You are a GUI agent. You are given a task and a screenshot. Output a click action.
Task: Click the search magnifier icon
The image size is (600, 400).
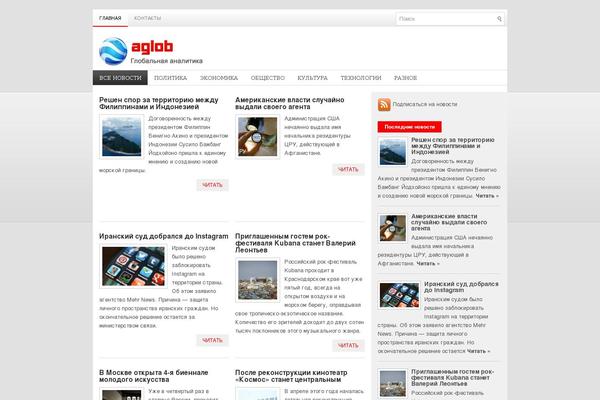(x=499, y=18)
